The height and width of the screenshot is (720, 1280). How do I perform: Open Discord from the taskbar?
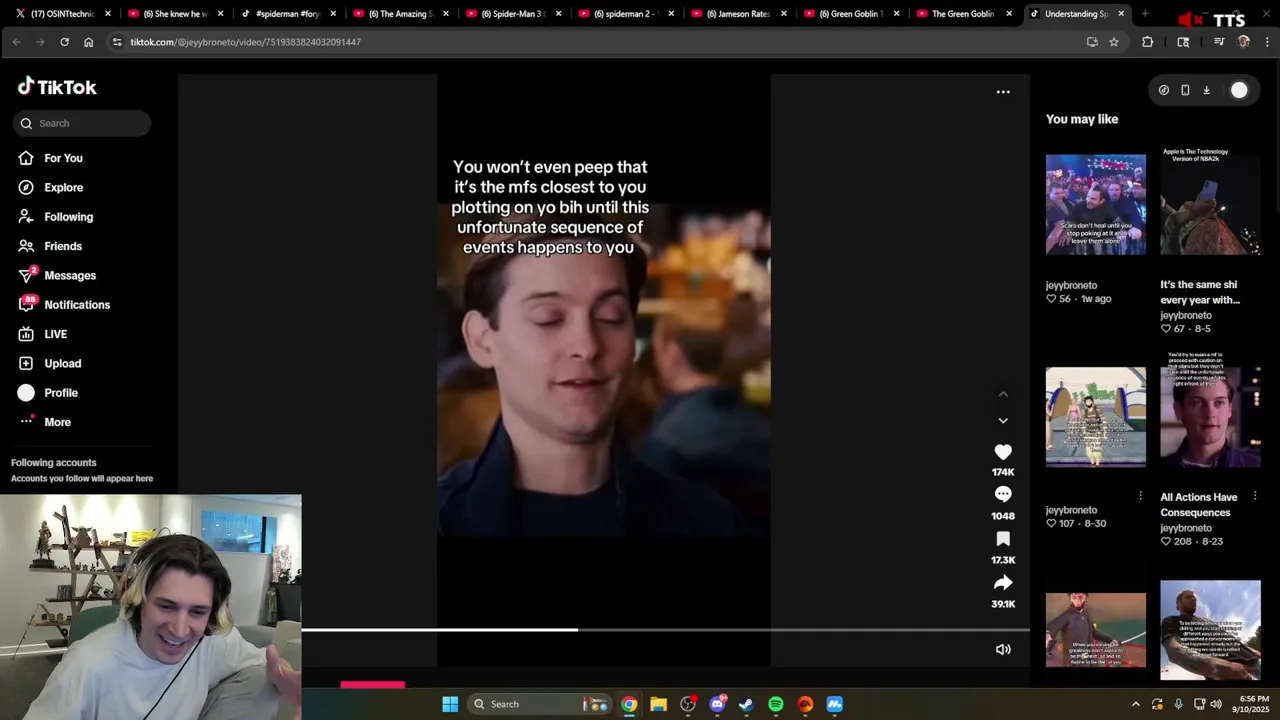[717, 704]
